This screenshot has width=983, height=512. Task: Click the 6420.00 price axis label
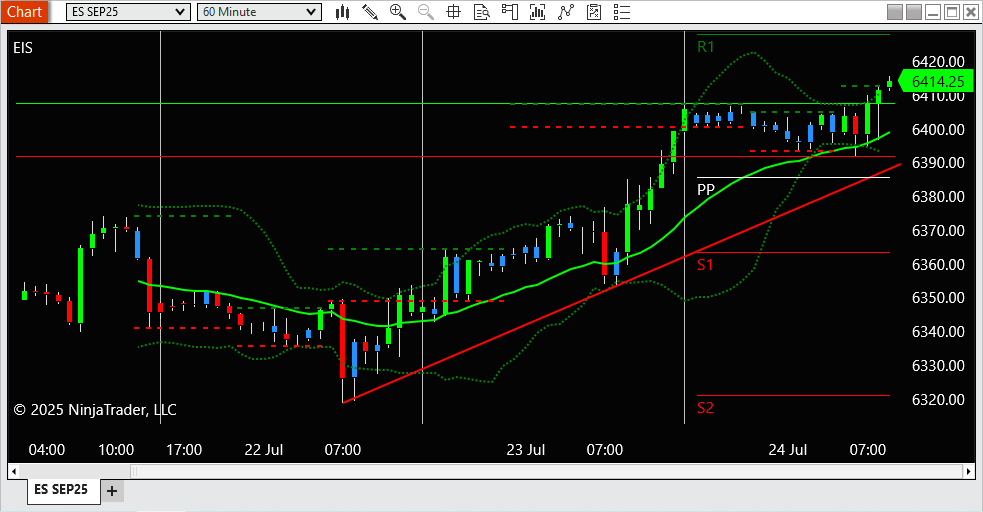click(x=938, y=61)
